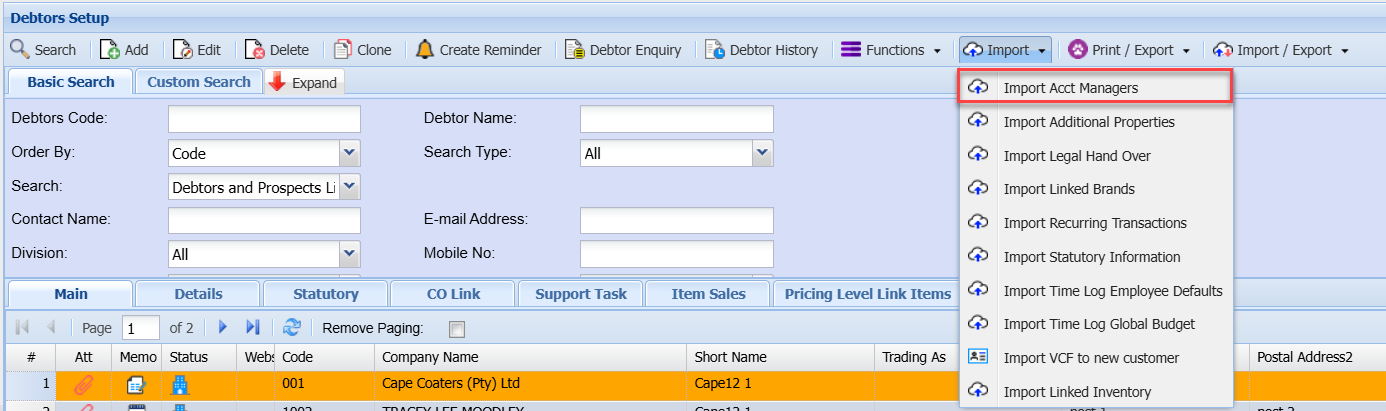
Task: Click the paperclip attachment icon in row 1
Action: click(84, 384)
